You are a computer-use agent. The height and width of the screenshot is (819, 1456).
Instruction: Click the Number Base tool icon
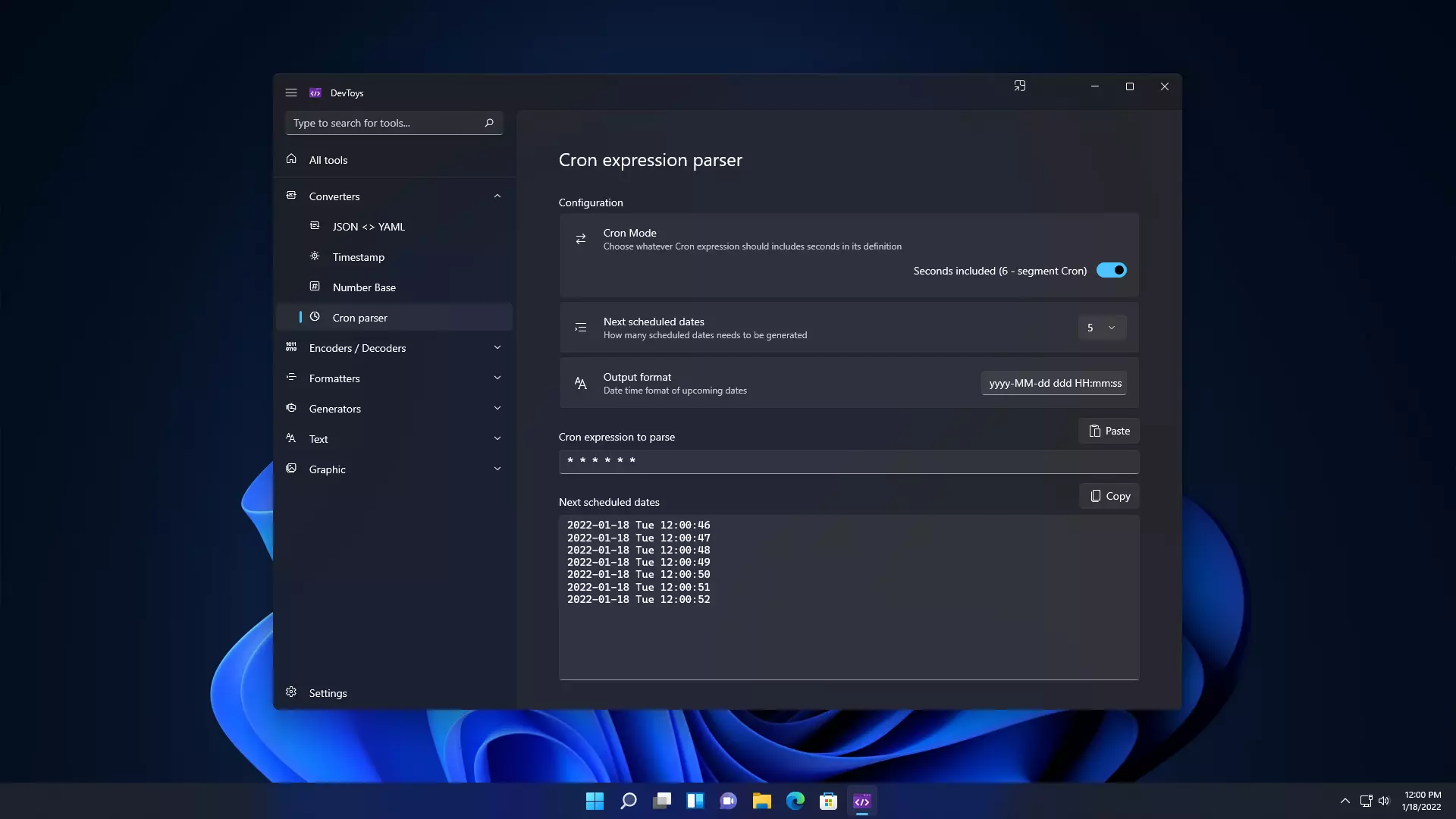315,287
